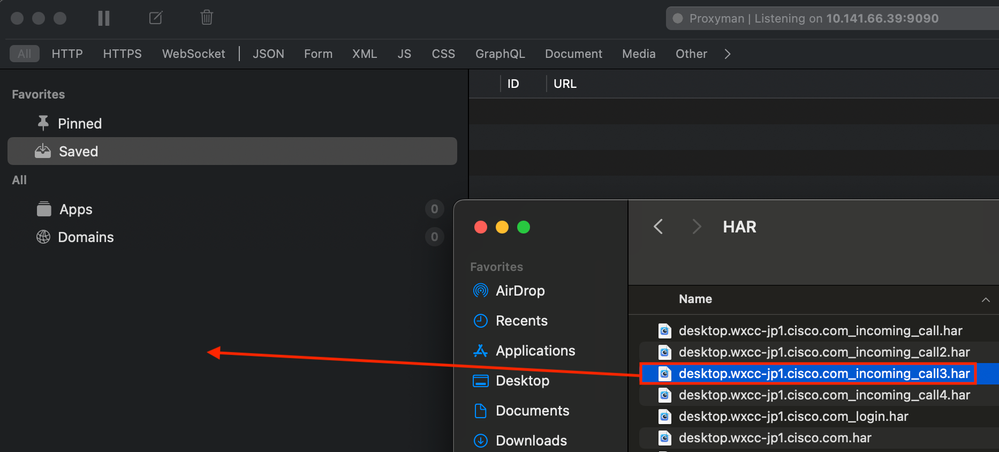Image resolution: width=999 pixels, height=452 pixels.
Task: Click the stack icon next to Apps
Action: tap(43, 209)
